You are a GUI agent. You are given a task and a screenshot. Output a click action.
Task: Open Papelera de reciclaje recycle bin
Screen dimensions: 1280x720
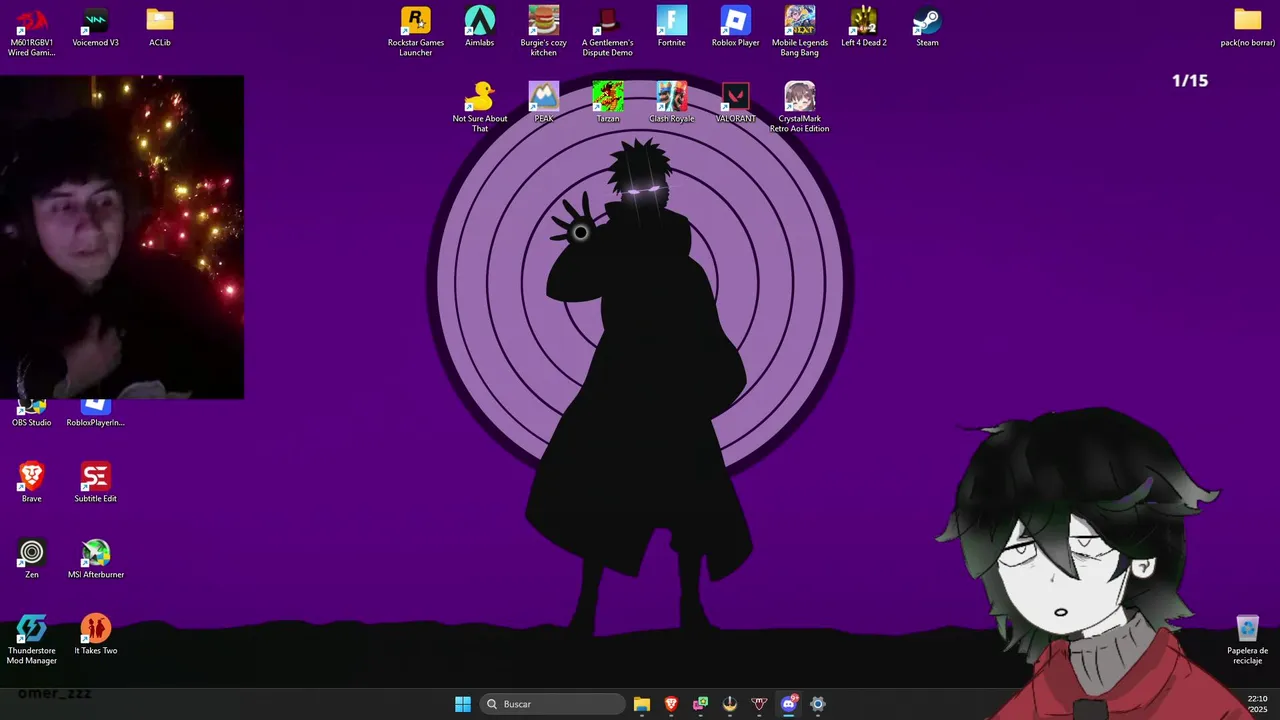tap(1248, 639)
